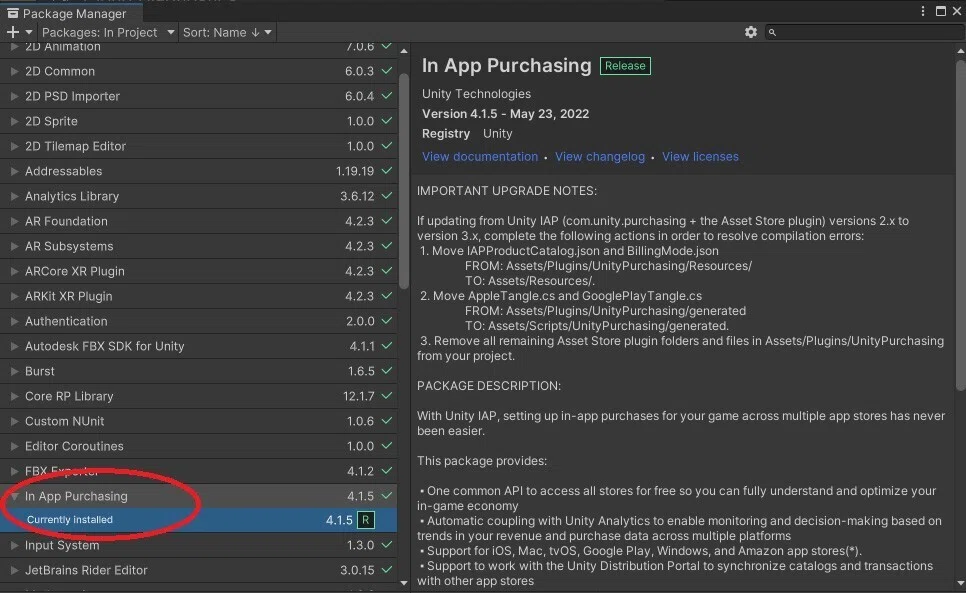Expand the 2D Common package versions

[x=14, y=71]
